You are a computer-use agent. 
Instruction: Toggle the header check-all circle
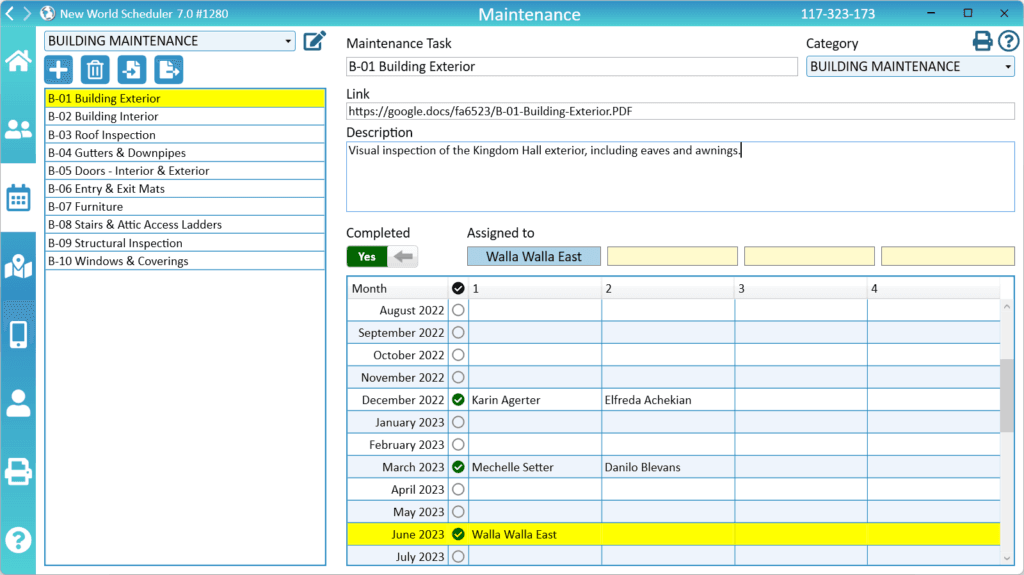click(x=458, y=288)
